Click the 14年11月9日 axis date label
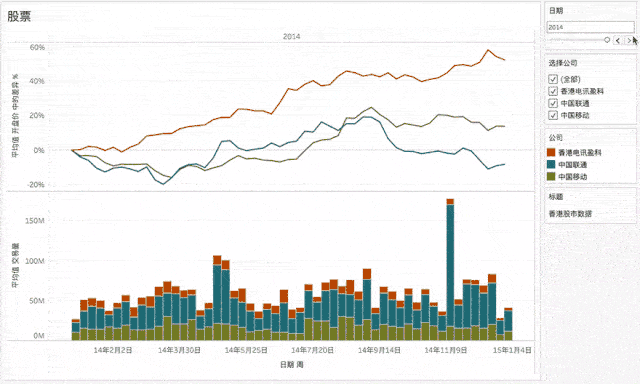The image size is (640, 384). (445, 350)
